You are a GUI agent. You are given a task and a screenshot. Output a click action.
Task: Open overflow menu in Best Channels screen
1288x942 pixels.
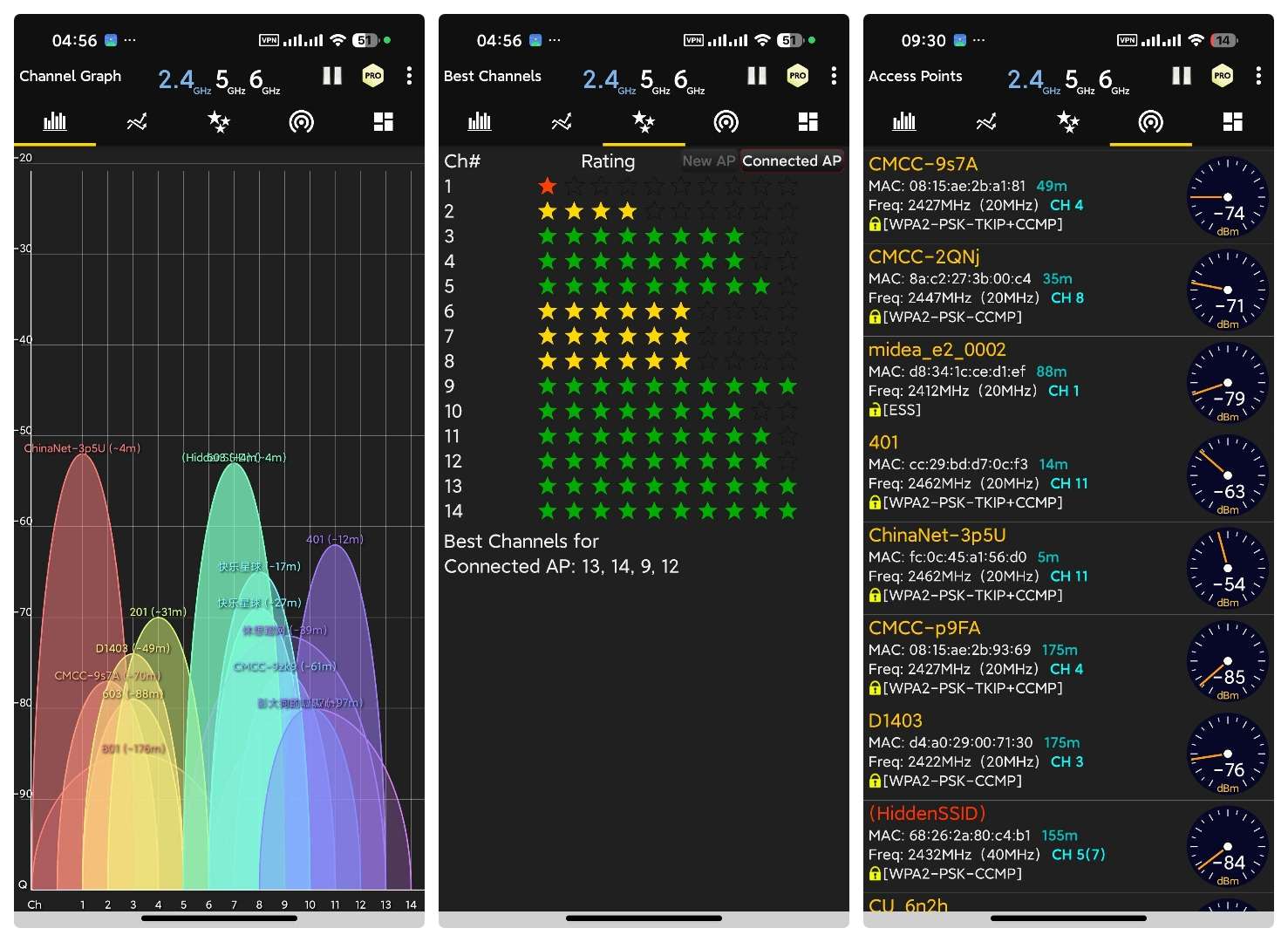pos(834,76)
